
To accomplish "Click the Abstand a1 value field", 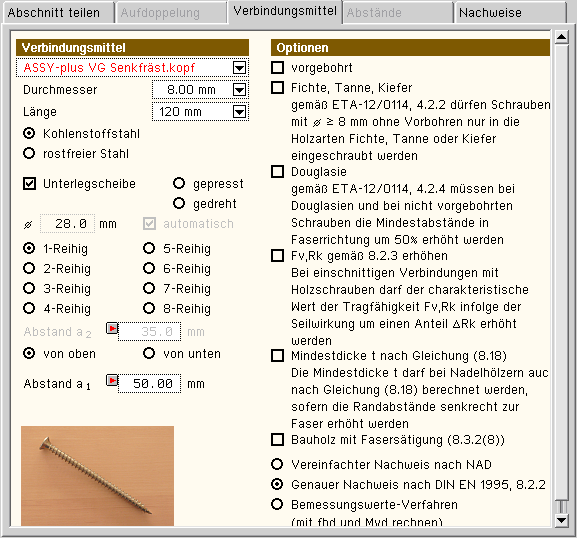I will (x=149, y=383).
